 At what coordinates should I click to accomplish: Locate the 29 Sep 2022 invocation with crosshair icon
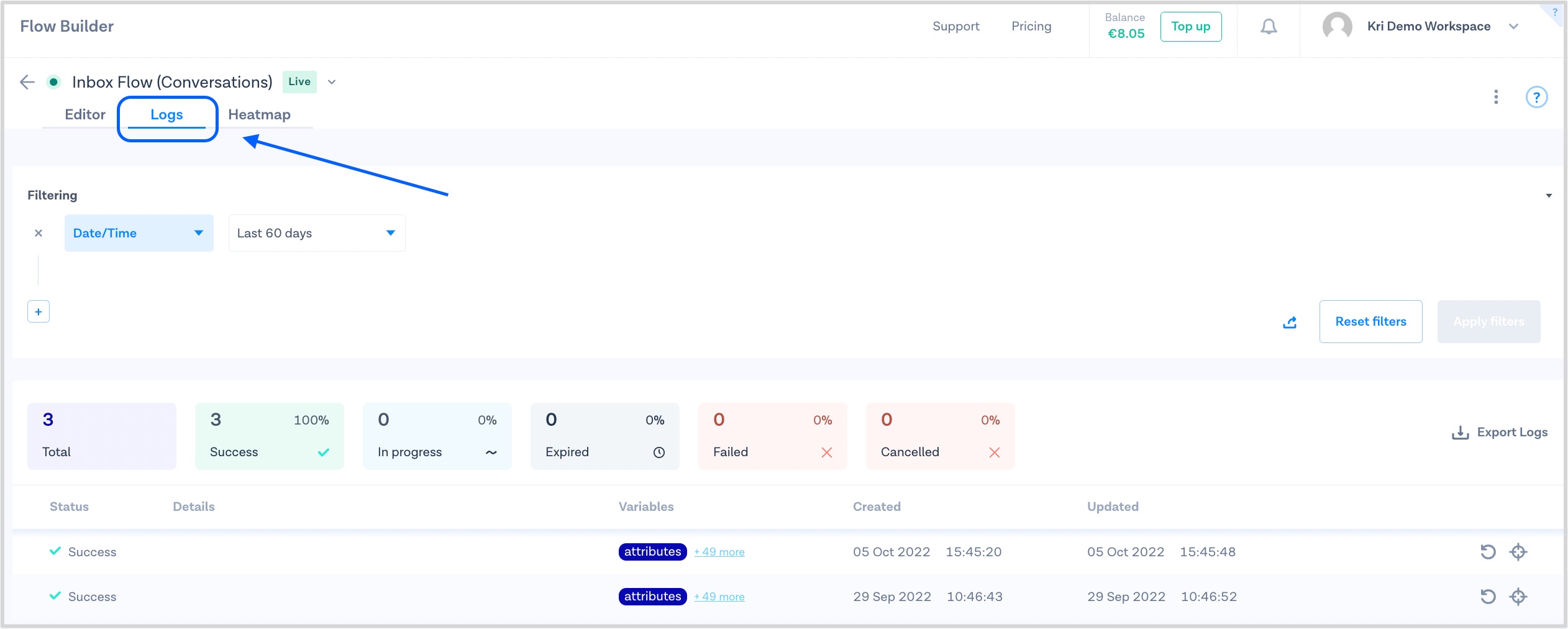(1518, 597)
